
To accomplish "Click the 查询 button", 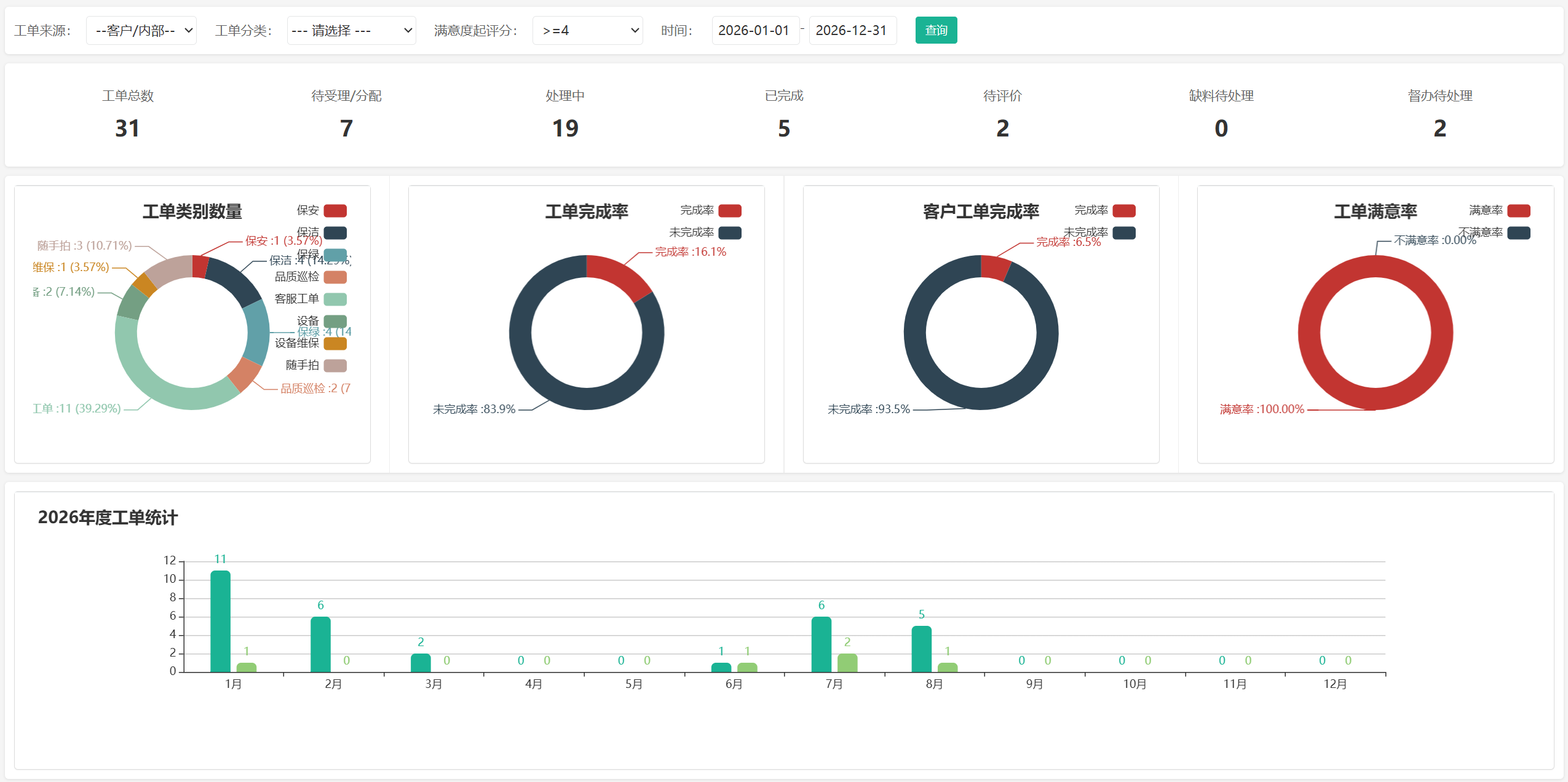I will coord(936,30).
